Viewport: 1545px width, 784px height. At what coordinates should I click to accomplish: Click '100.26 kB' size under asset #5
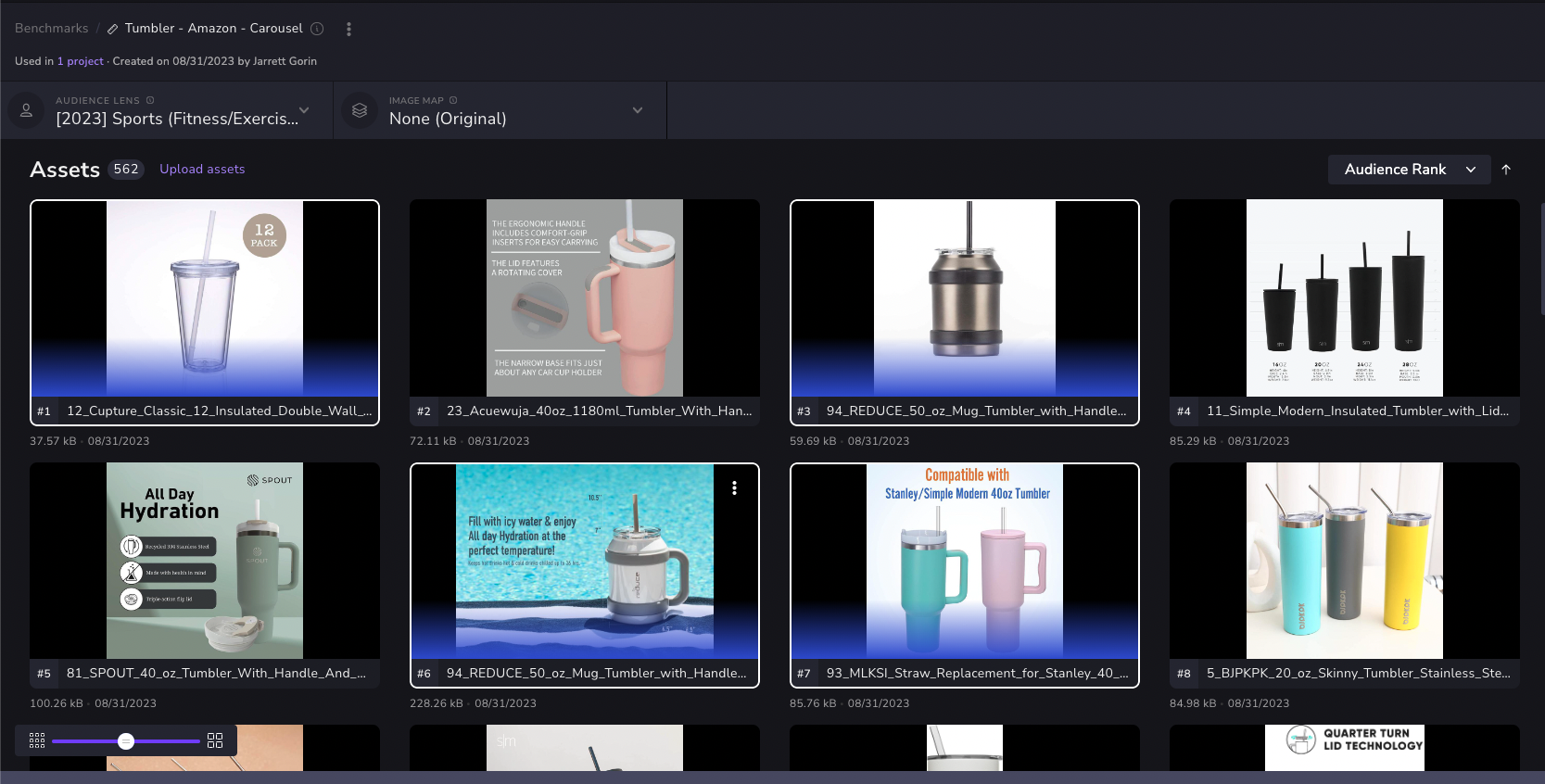click(x=57, y=703)
